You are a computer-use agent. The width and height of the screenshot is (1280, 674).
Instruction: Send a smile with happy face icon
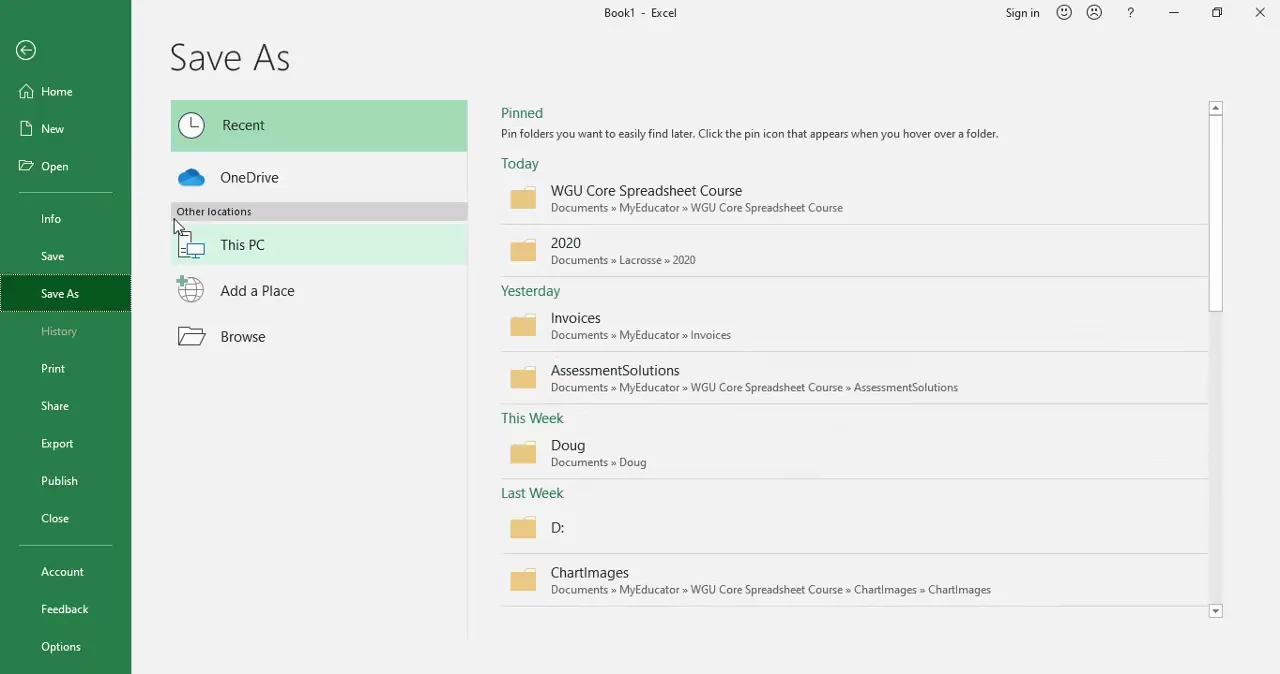tap(1064, 13)
